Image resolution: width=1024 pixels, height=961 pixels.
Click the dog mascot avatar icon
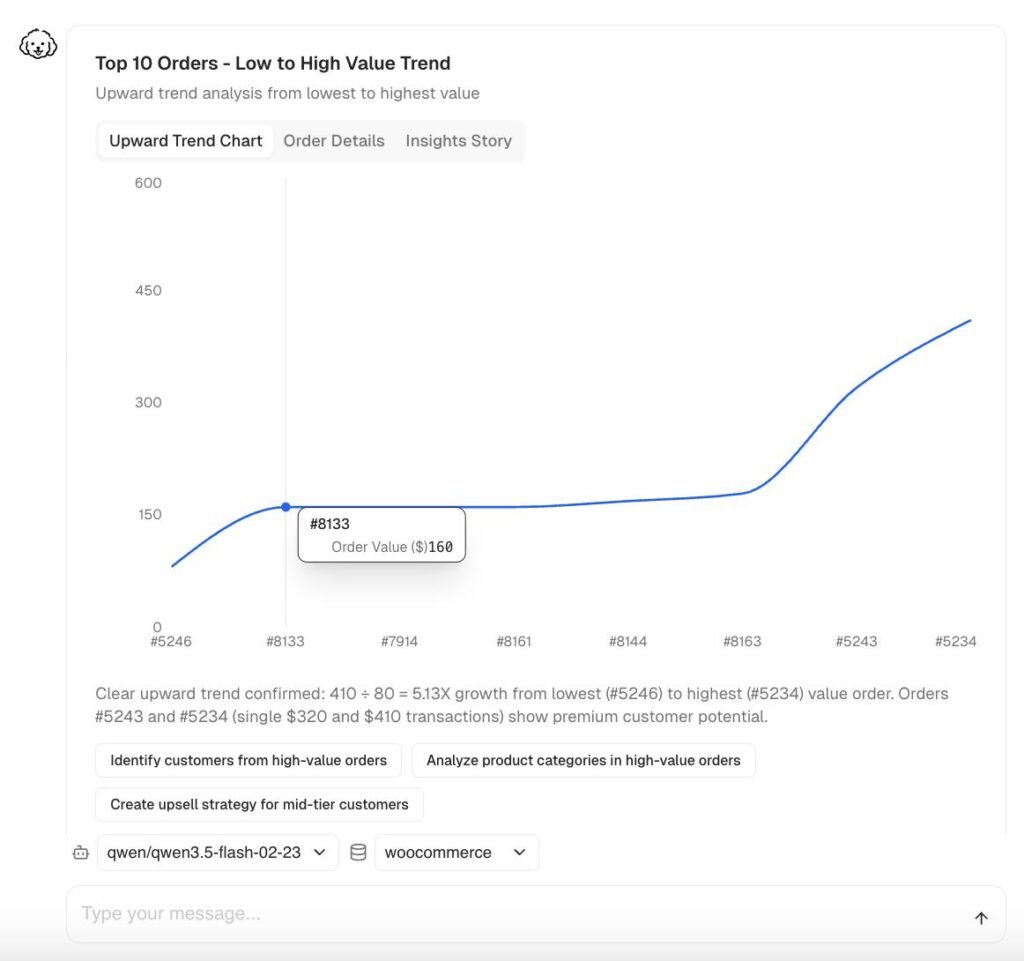point(38,46)
